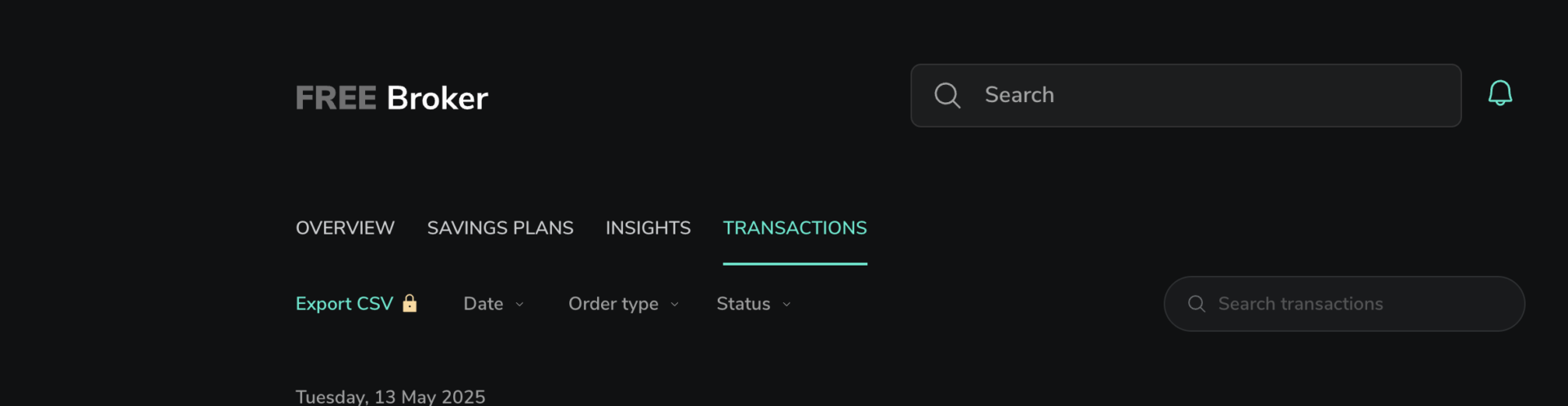Viewport: 1568px width, 406px height.
Task: Switch to the Savings Plans tab
Action: point(500,228)
